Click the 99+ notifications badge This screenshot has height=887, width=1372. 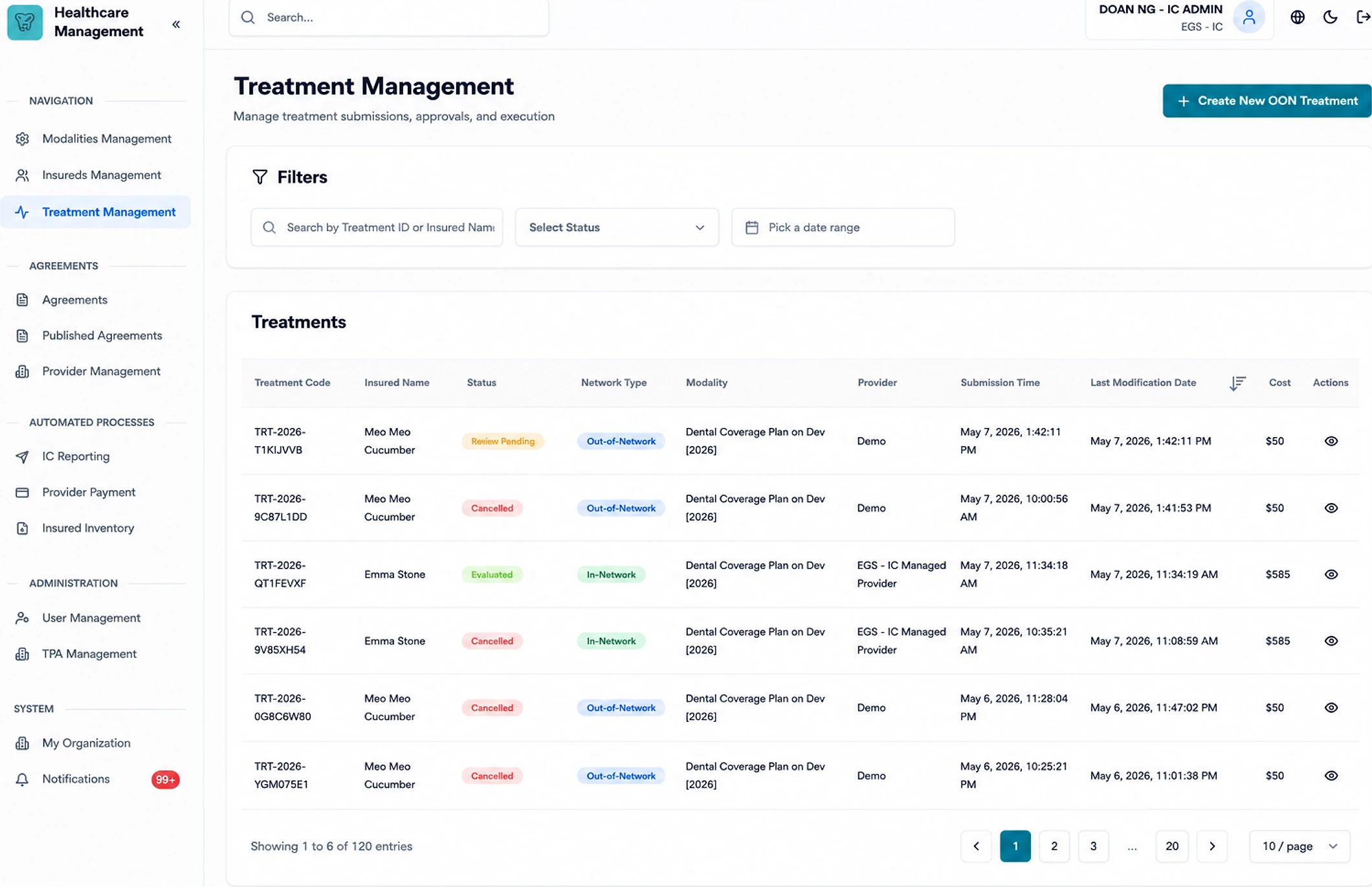click(165, 780)
